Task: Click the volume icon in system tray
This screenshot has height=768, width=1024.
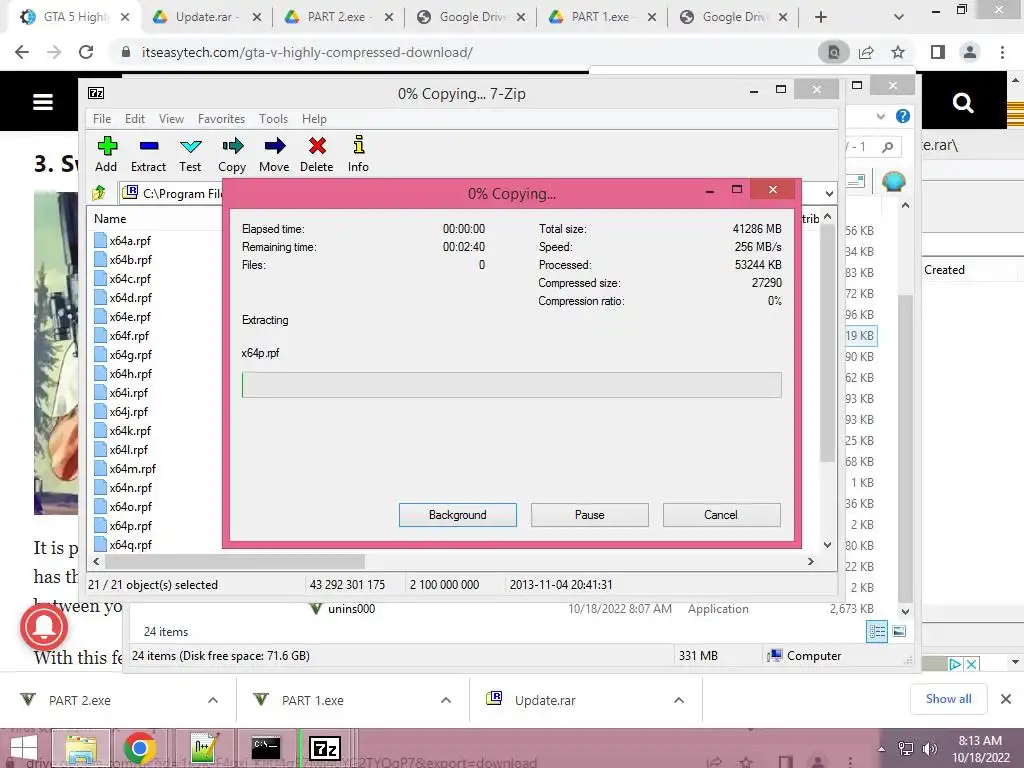Action: tap(929, 748)
